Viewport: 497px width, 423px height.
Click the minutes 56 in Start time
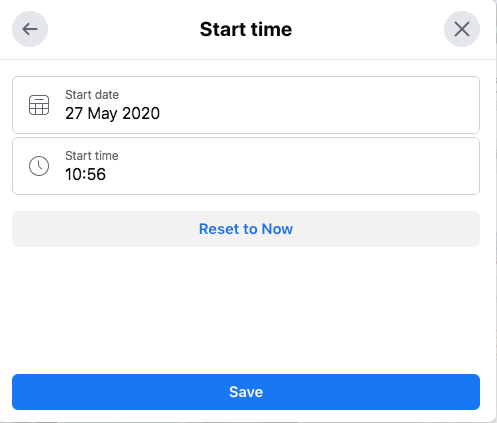pos(97,174)
